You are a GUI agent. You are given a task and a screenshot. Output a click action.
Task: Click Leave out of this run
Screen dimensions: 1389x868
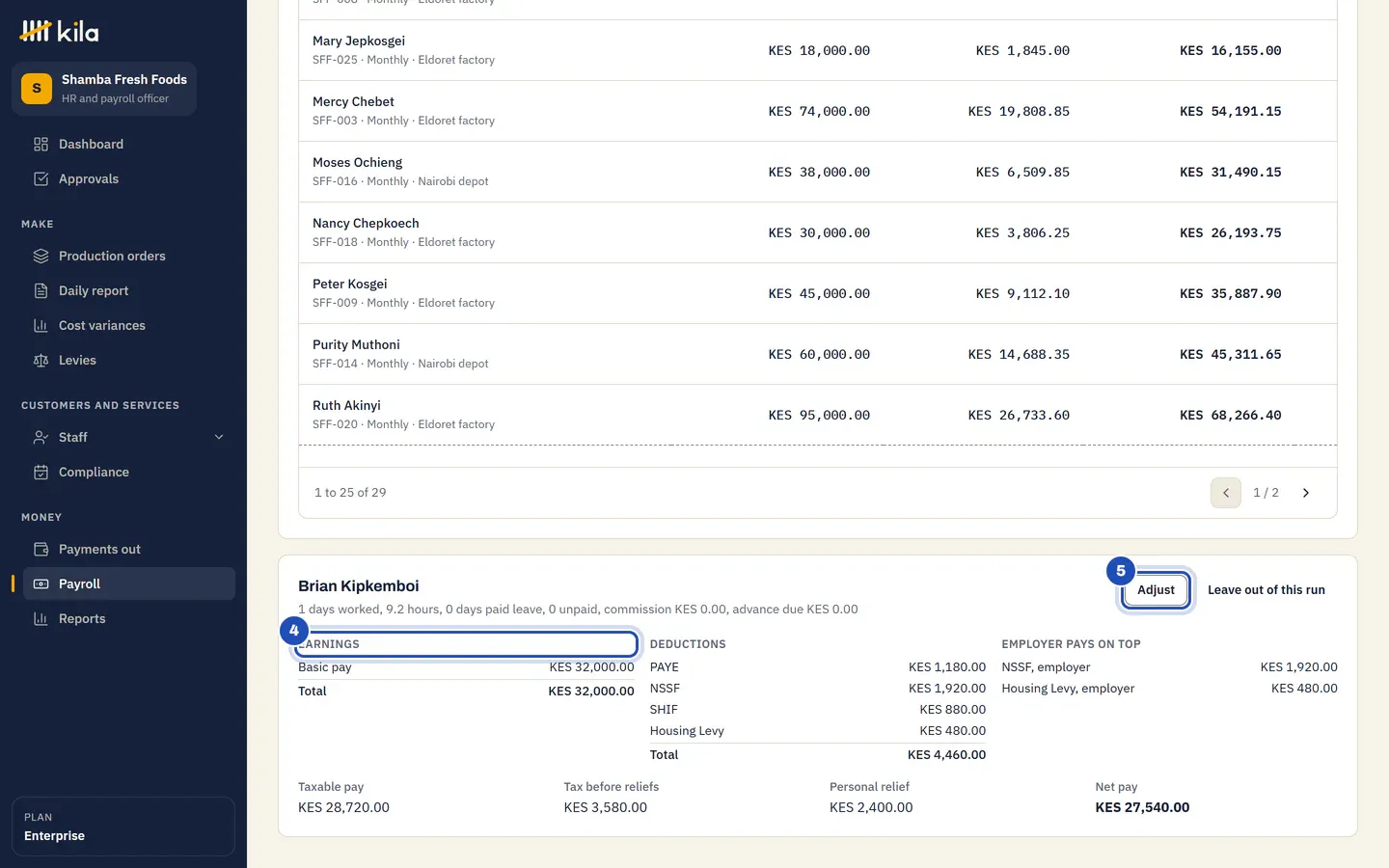pos(1266,590)
